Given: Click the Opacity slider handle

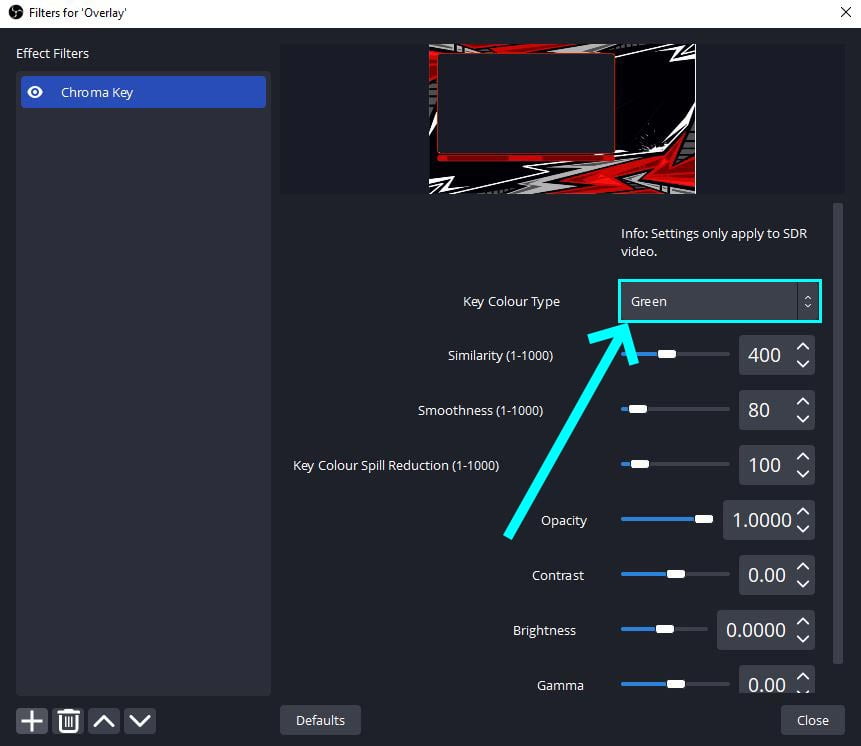Looking at the screenshot, I should (x=703, y=519).
